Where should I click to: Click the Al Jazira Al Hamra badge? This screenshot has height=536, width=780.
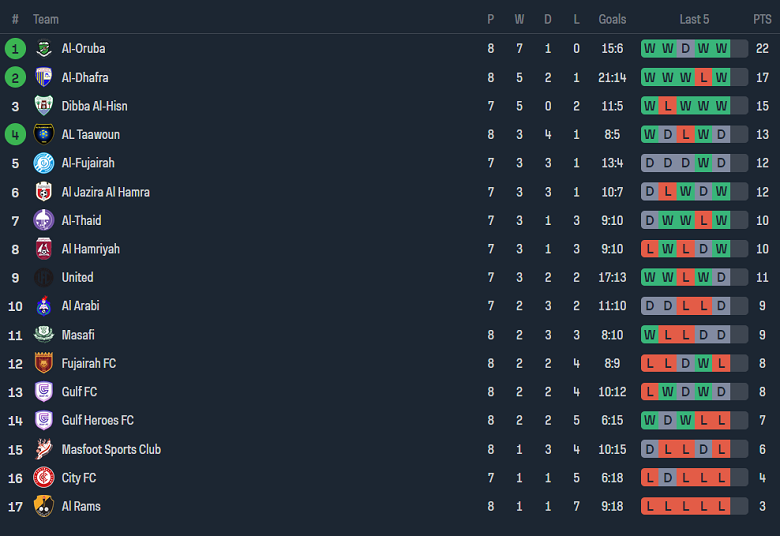pos(43,192)
